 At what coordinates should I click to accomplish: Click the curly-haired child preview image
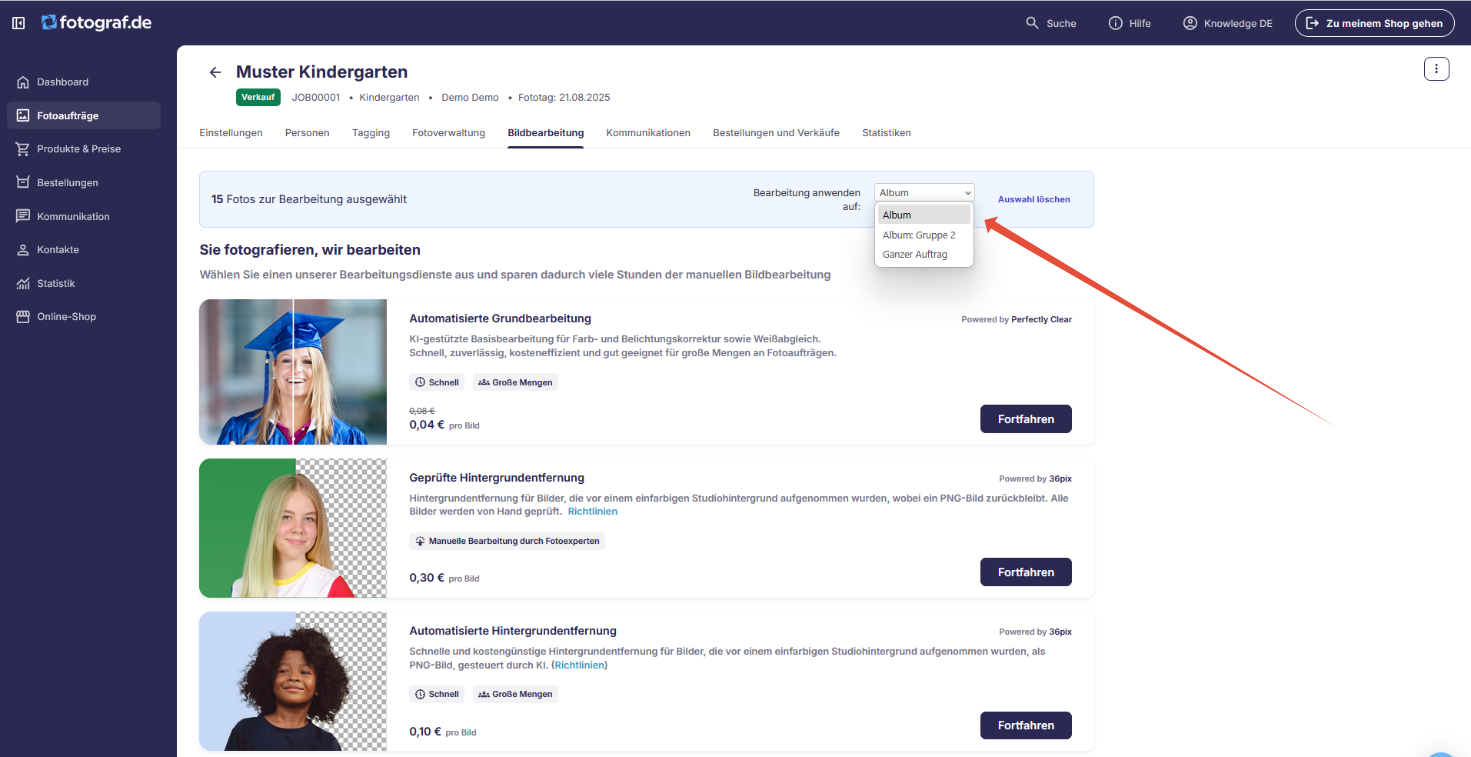(293, 681)
